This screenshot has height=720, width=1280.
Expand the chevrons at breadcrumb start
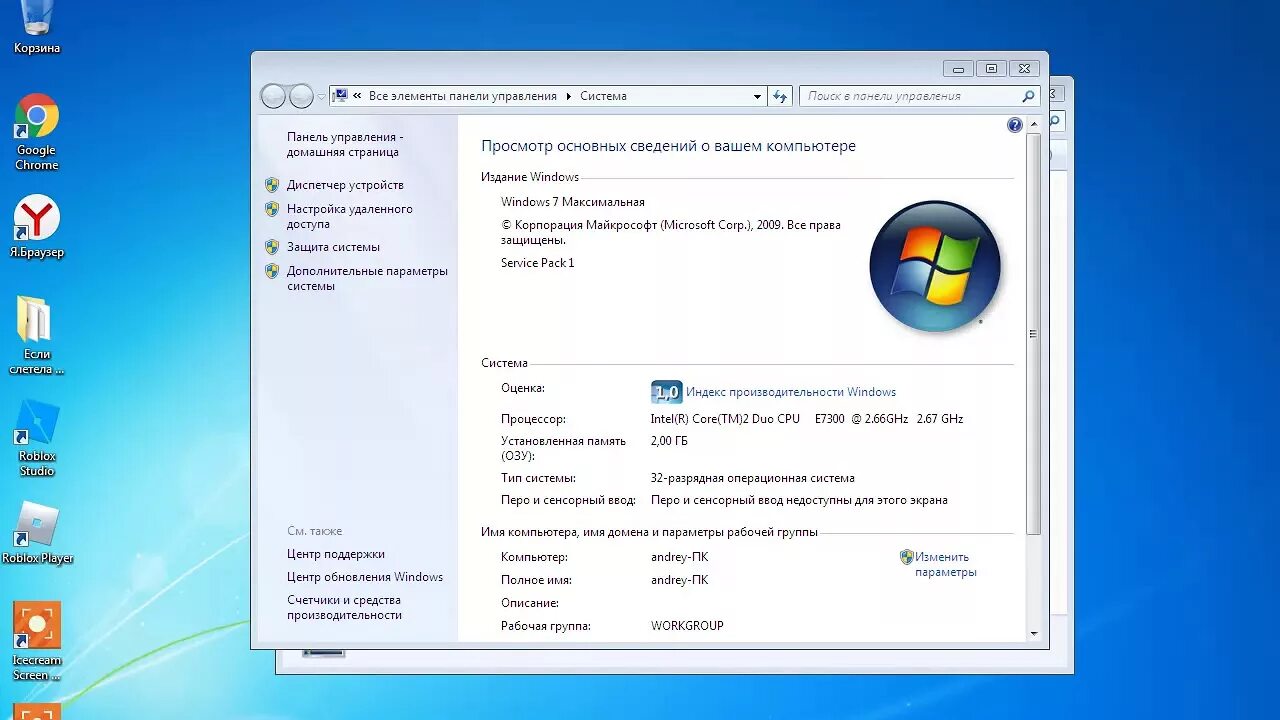[x=358, y=96]
